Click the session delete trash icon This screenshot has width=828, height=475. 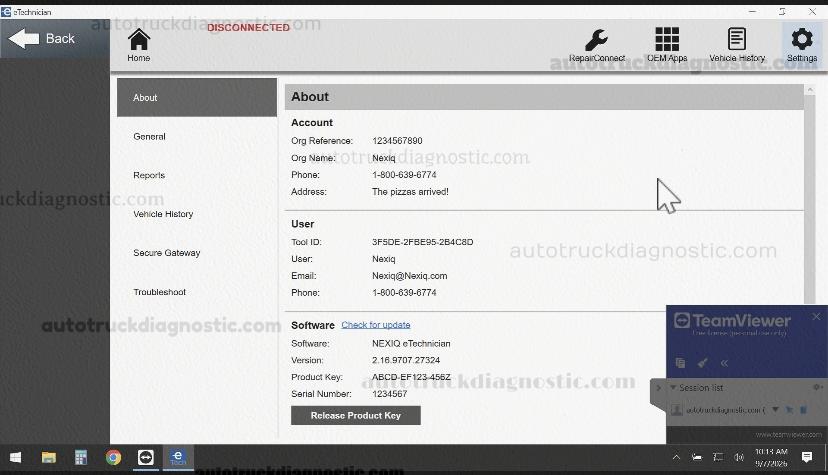coord(803,410)
